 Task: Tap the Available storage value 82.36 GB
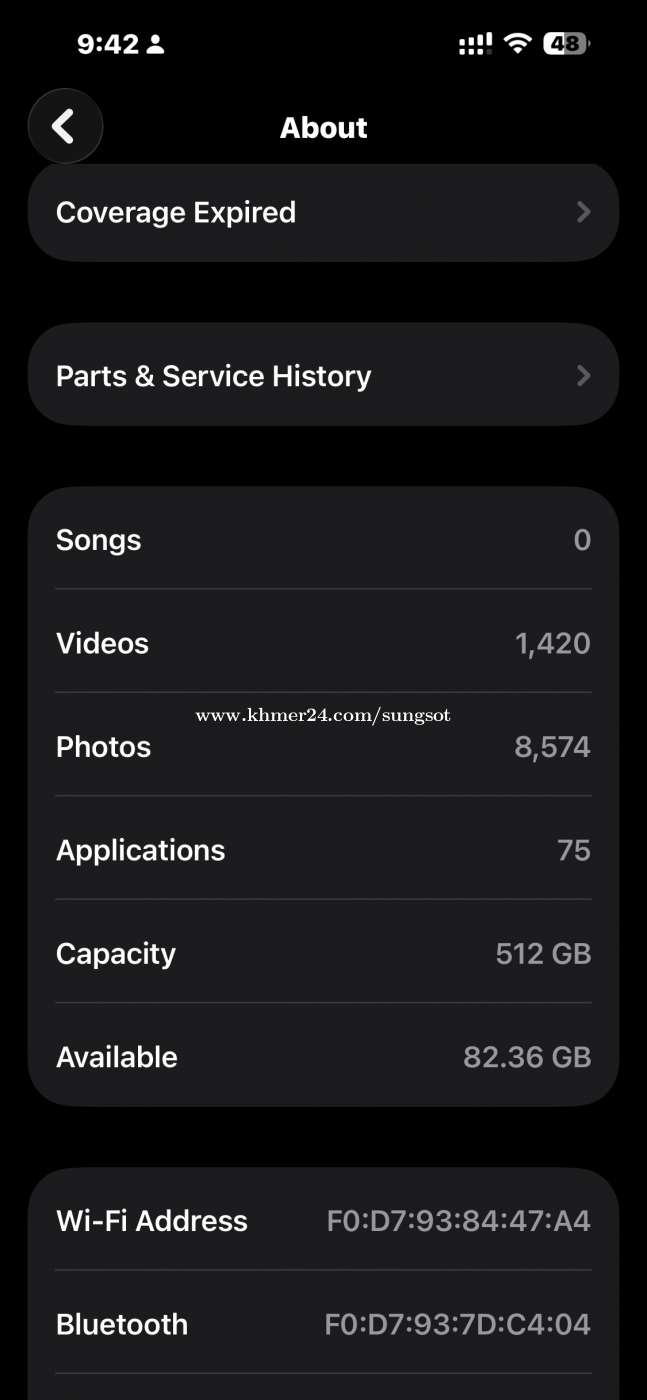tap(527, 1057)
